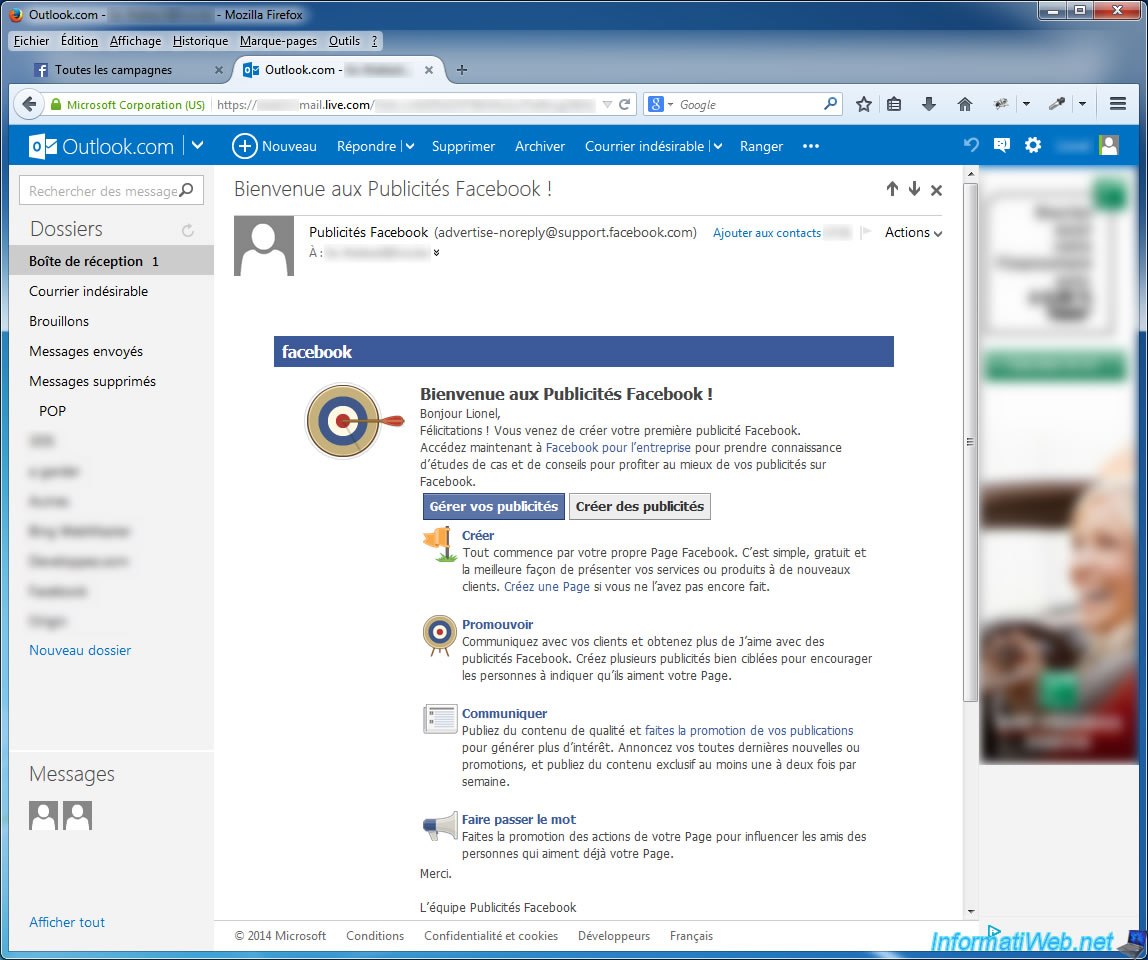The width and height of the screenshot is (1148, 960).
Task: Open the Affichage menu
Action: click(x=135, y=41)
